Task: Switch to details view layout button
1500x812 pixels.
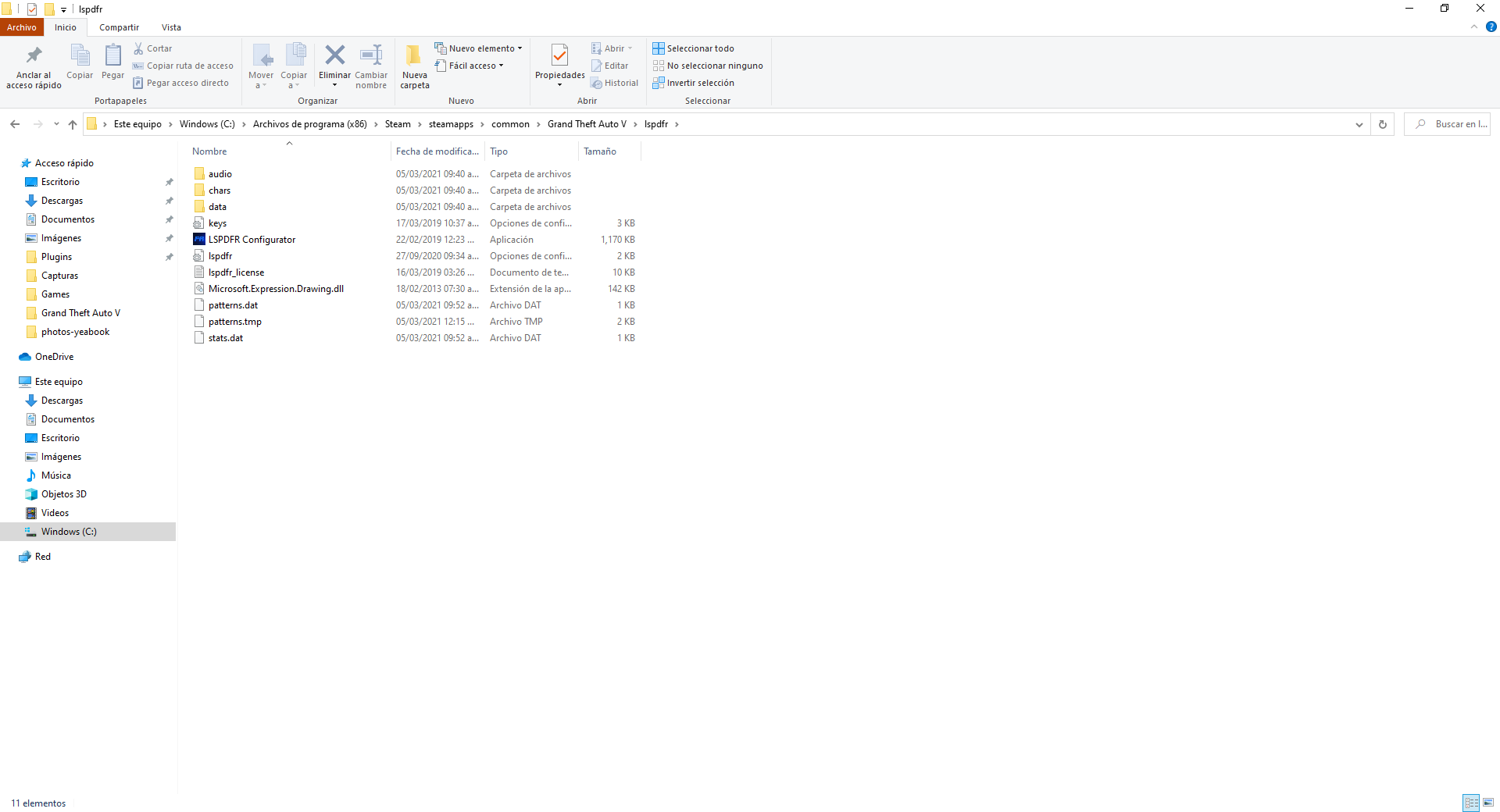Action: point(1471,803)
